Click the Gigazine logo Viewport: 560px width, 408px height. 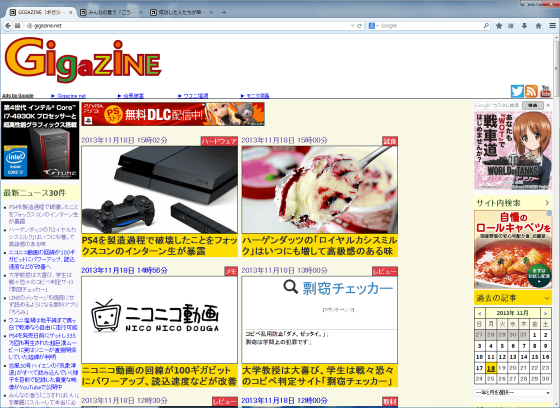click(83, 60)
